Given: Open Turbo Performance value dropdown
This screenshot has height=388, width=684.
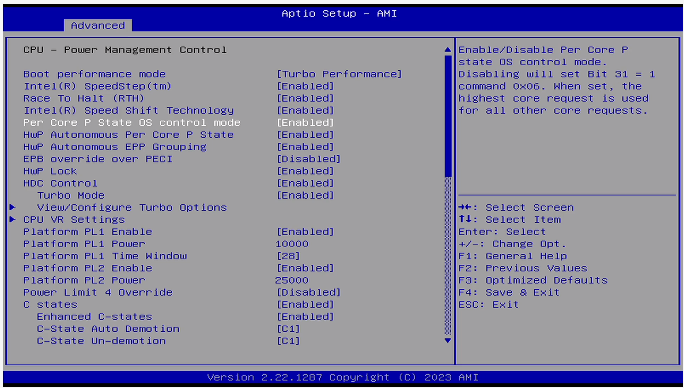Looking at the screenshot, I should [339, 74].
